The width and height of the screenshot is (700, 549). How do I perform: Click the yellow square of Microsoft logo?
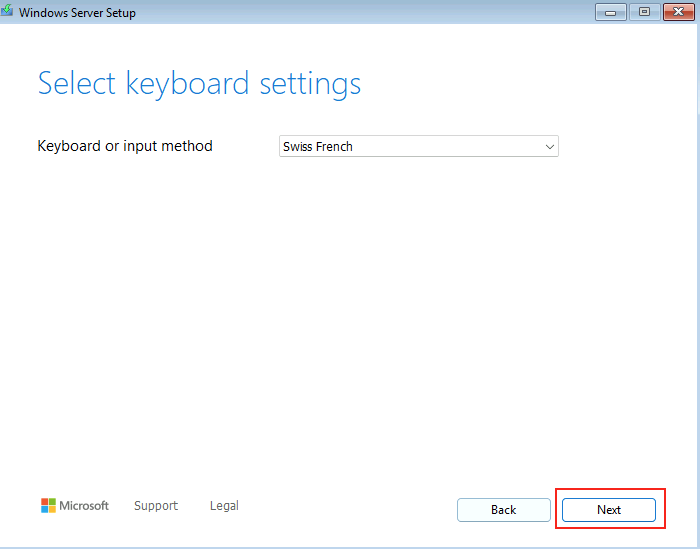pos(52,509)
